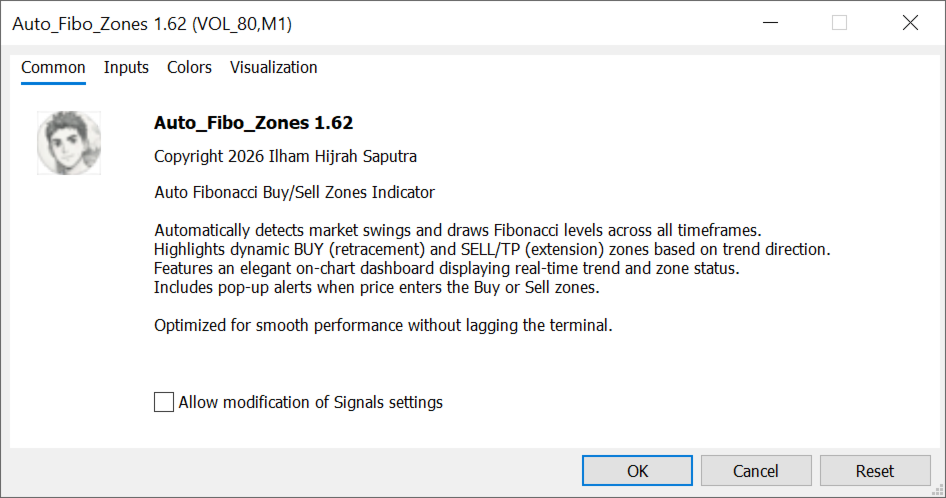This screenshot has width=946, height=498.
Task: Click the 'Optimized for smooth performance' text line
Action: click(x=383, y=325)
